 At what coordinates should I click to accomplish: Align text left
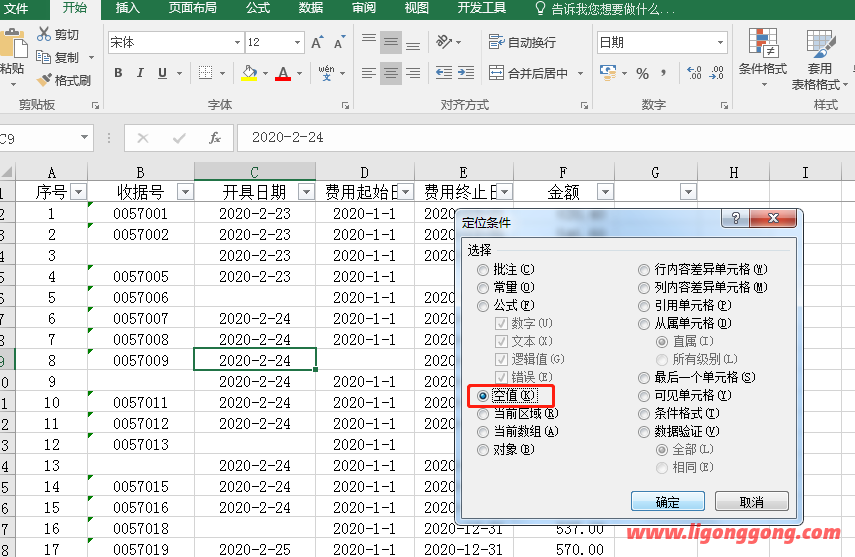tap(369, 73)
